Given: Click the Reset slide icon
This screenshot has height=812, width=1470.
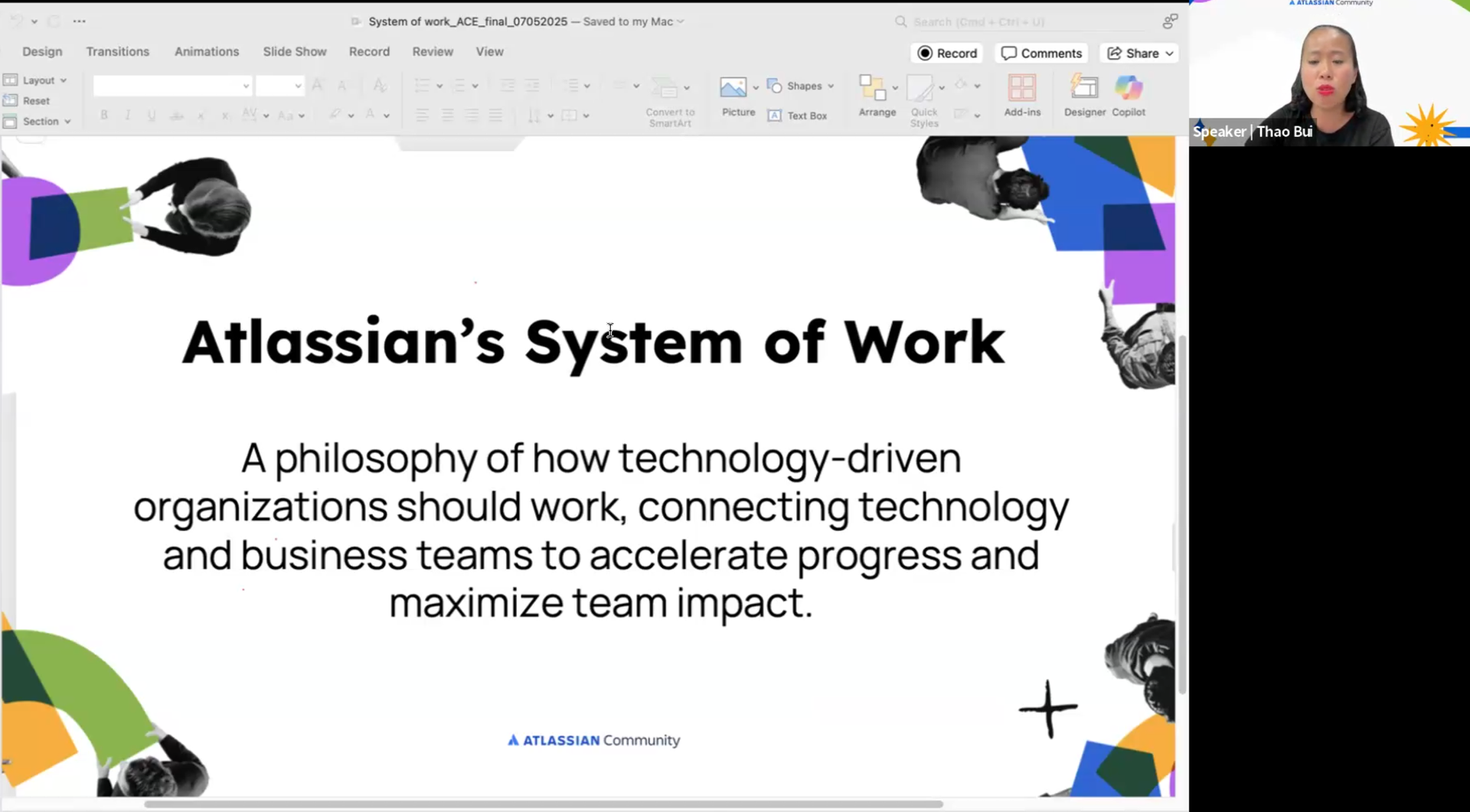Looking at the screenshot, I should pos(11,100).
